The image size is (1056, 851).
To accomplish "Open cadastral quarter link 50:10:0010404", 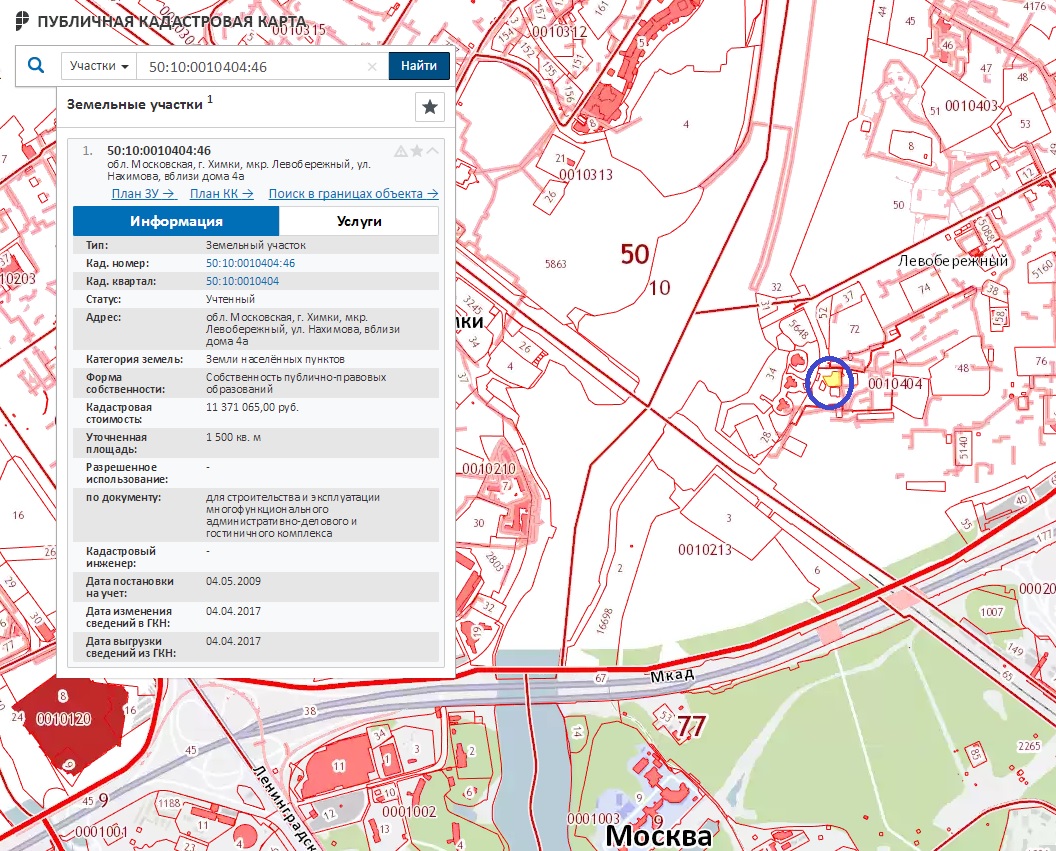I will (242, 281).
